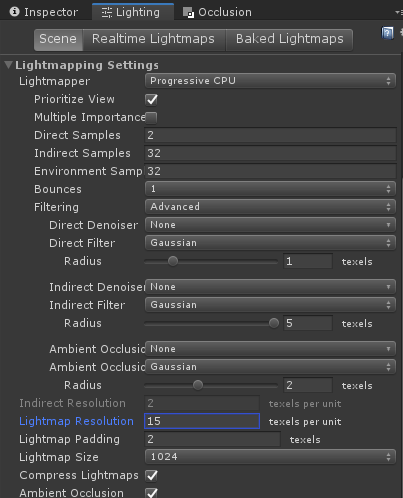Toggle the Ambient Occlusion checkbox
403x498 pixels.
pos(152,493)
